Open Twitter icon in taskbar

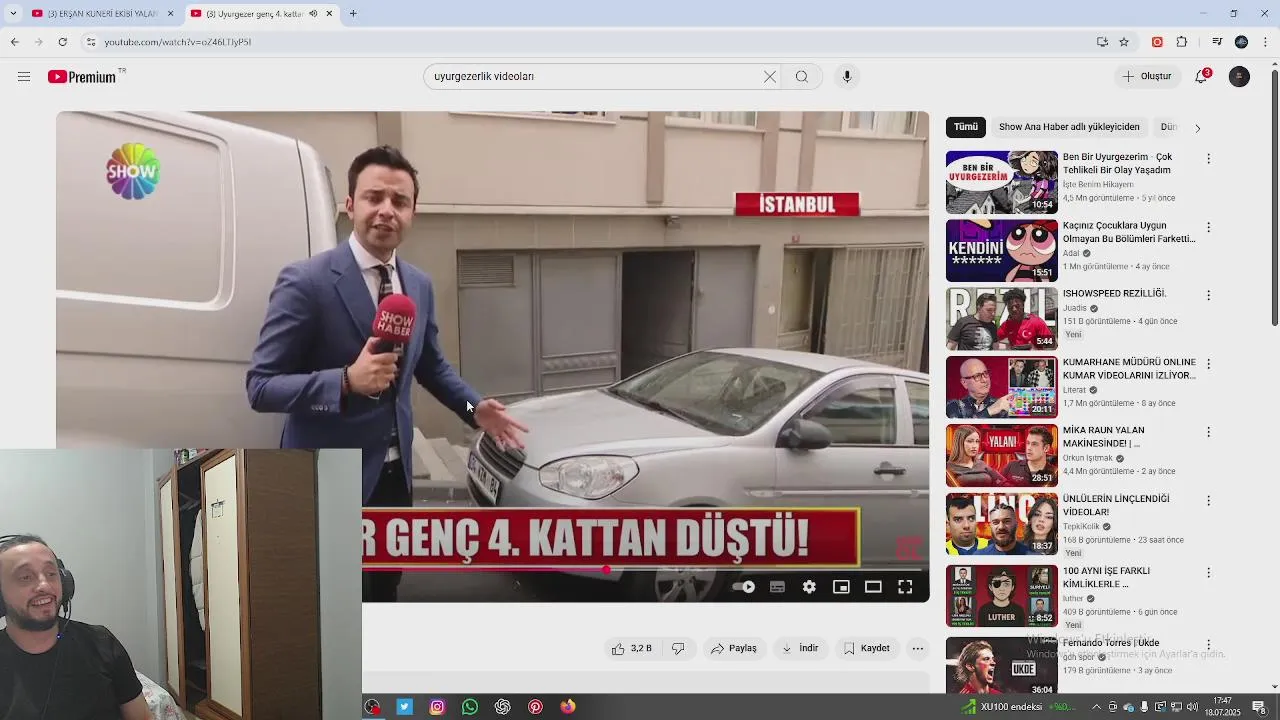point(404,707)
